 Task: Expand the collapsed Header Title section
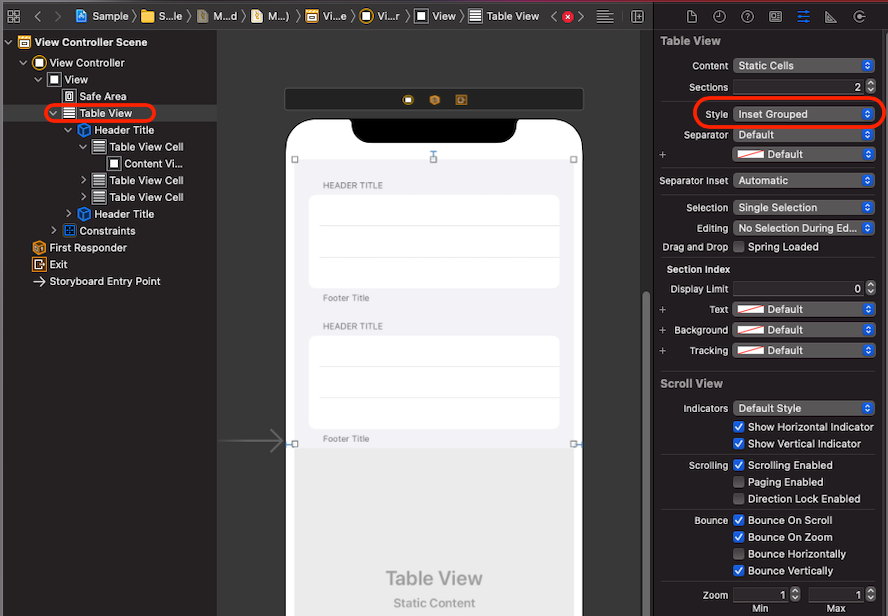[69, 213]
